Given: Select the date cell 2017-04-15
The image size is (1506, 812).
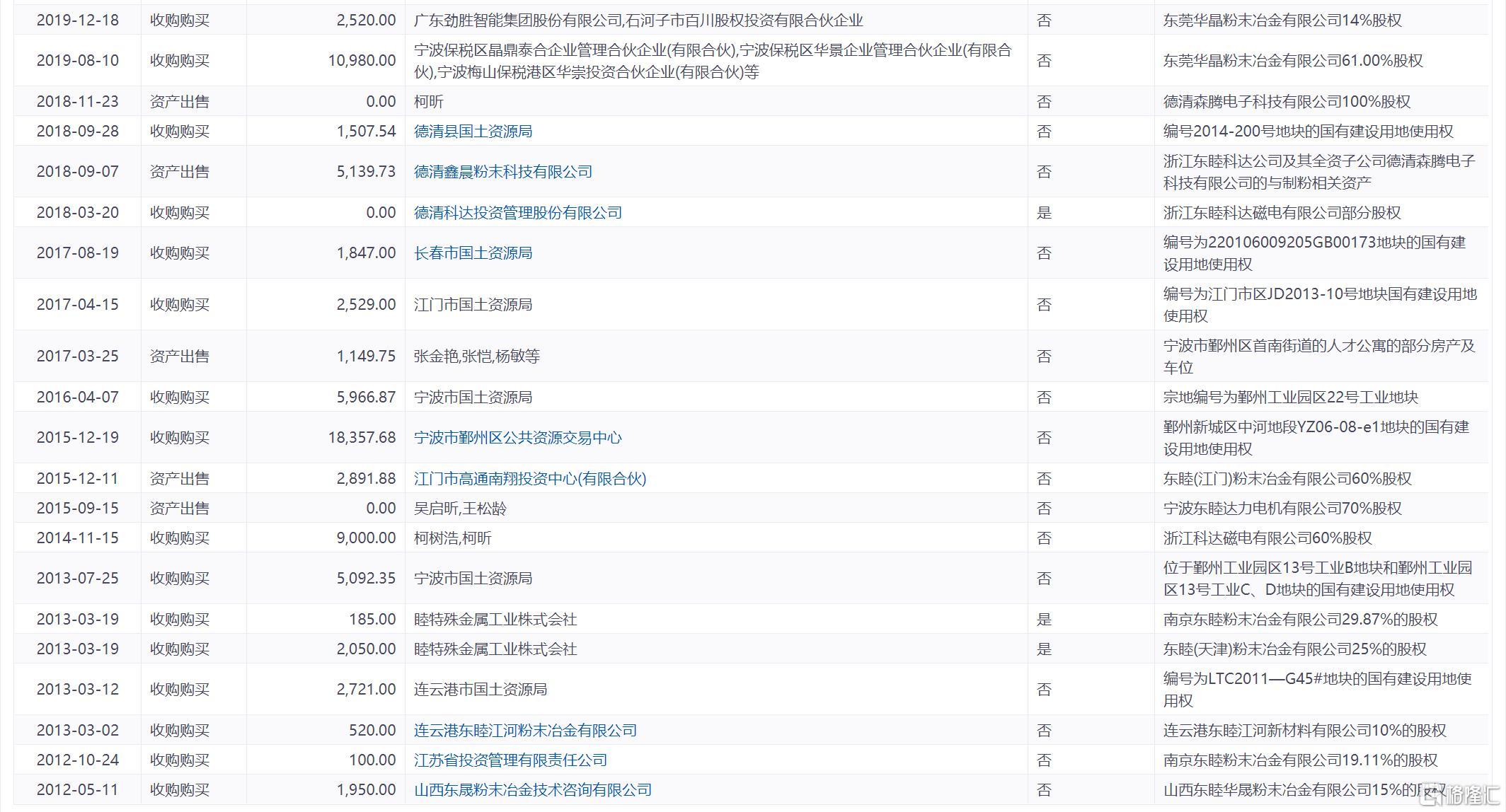Looking at the screenshot, I should pyautogui.click(x=78, y=304).
